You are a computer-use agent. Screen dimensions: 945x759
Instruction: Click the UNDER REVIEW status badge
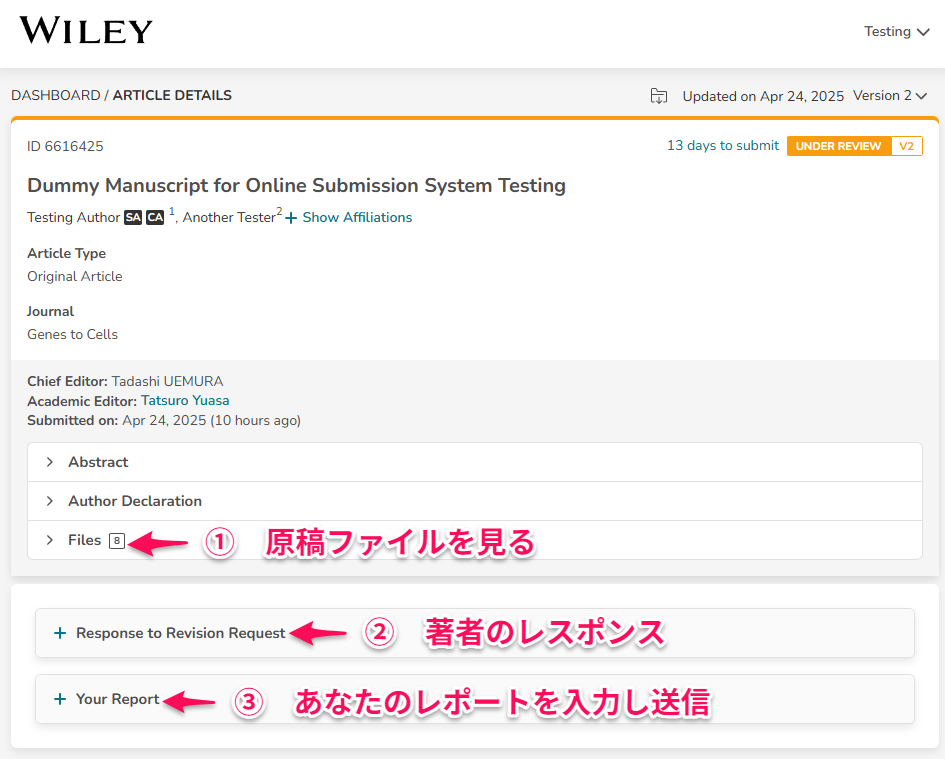(838, 146)
